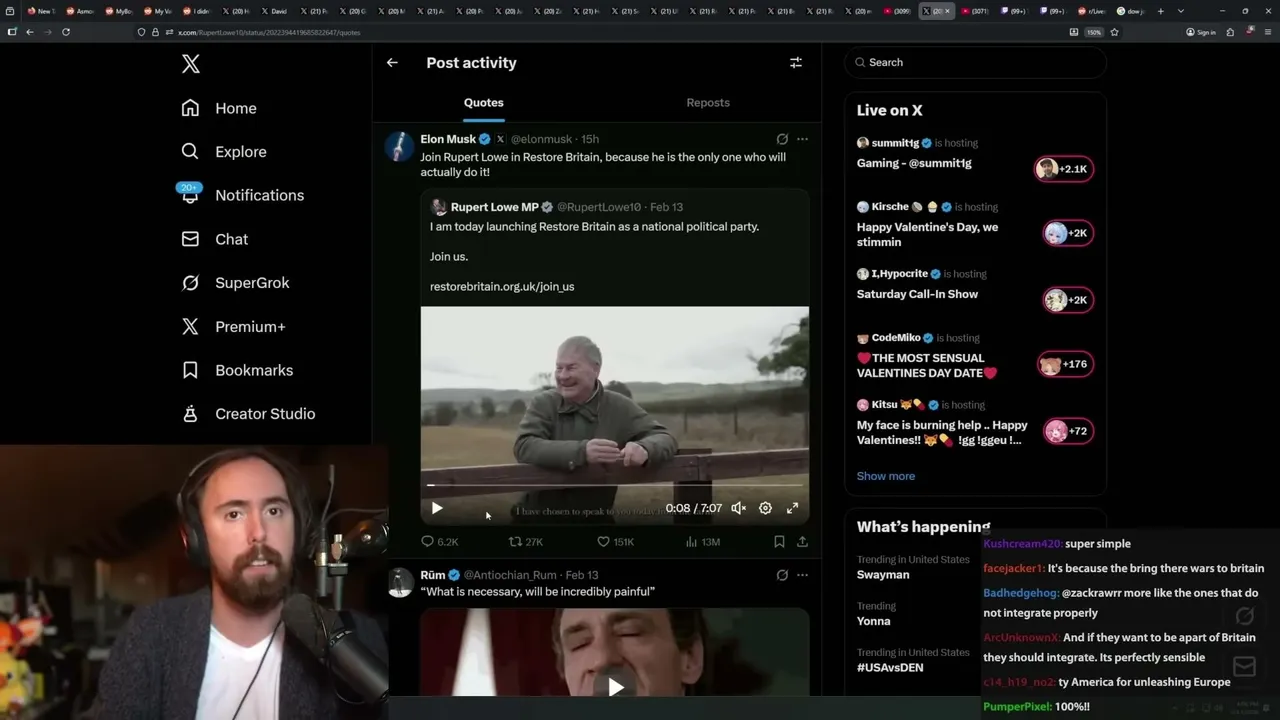Reply to Elon Musk's post (6.2K)
This screenshot has height=720, width=1280.
(x=439, y=542)
